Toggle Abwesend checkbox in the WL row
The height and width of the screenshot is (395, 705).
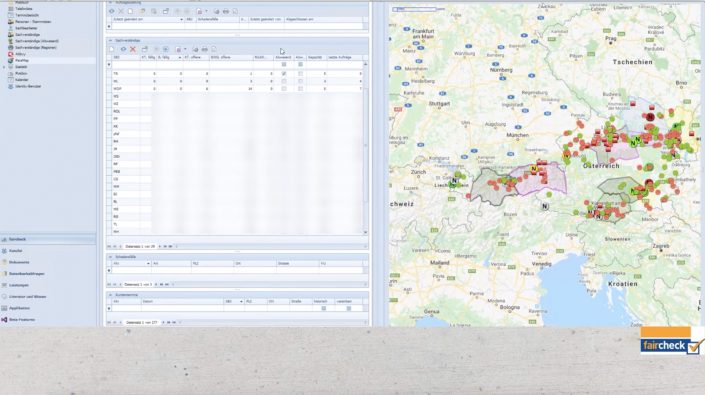(284, 81)
